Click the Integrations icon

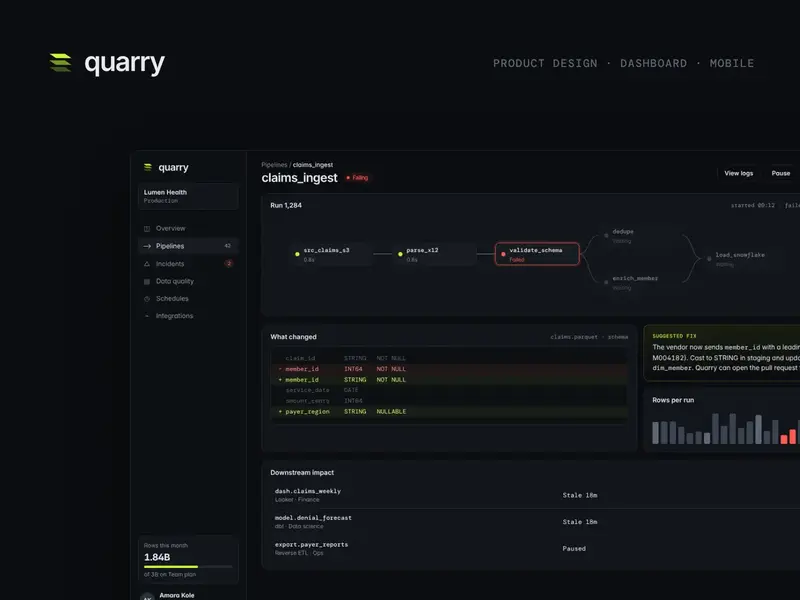147,316
